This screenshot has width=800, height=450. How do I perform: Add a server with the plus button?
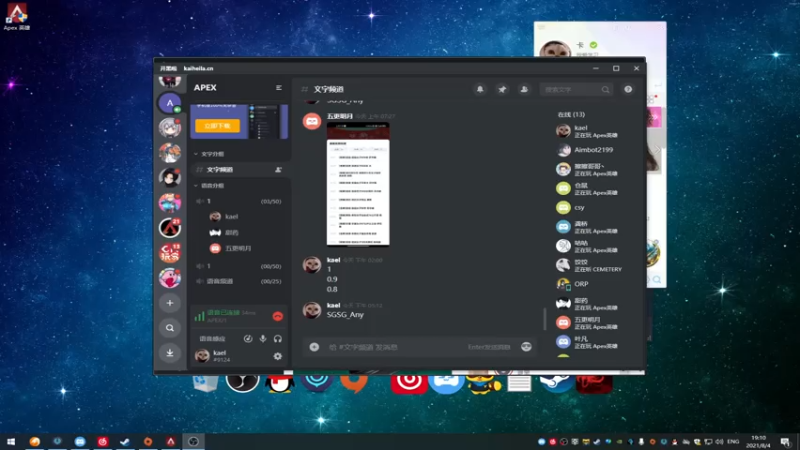(x=170, y=303)
